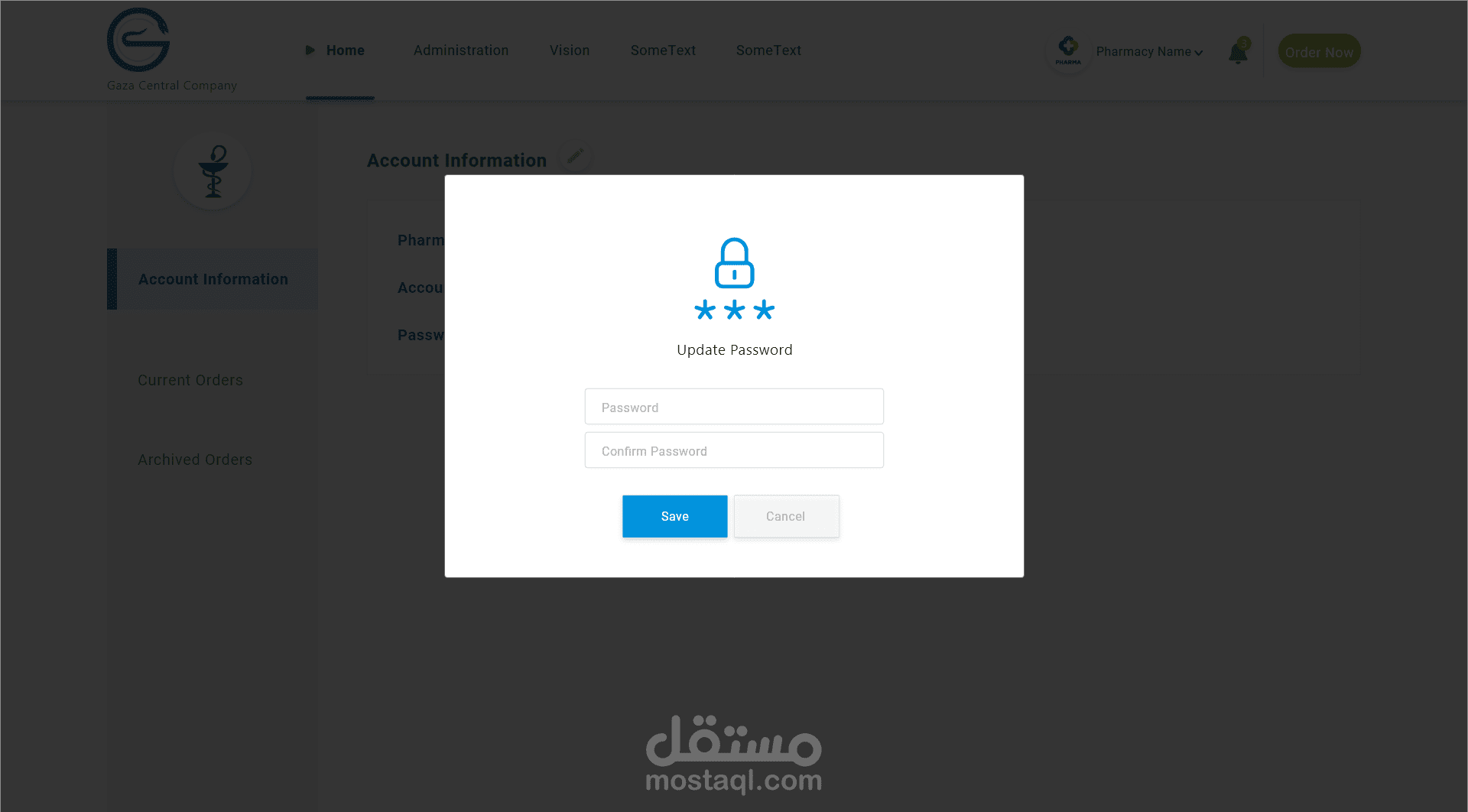Go to the Vision page
This screenshot has height=812, width=1468.
(x=570, y=50)
